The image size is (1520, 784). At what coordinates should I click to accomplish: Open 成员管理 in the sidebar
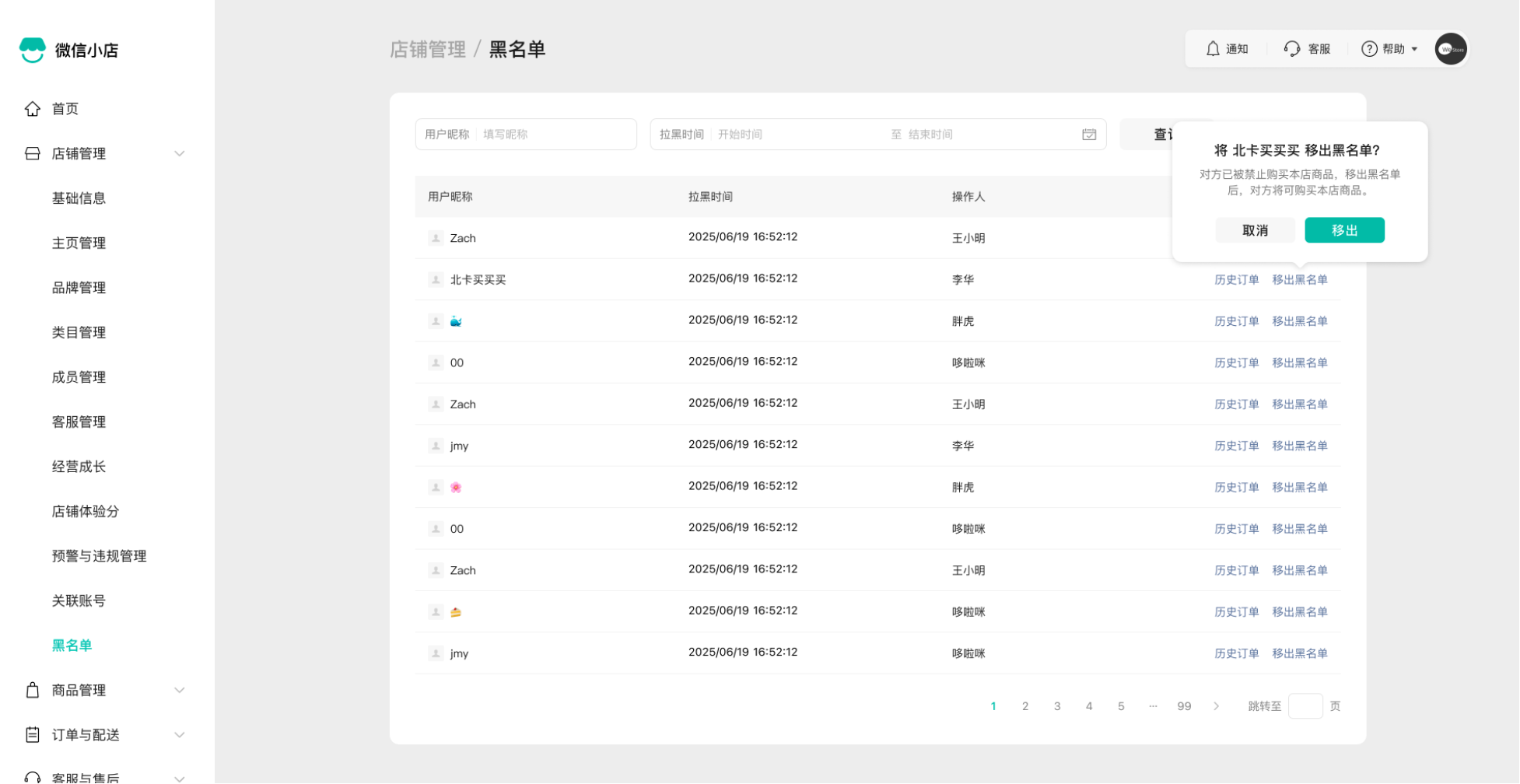pyautogui.click(x=79, y=377)
